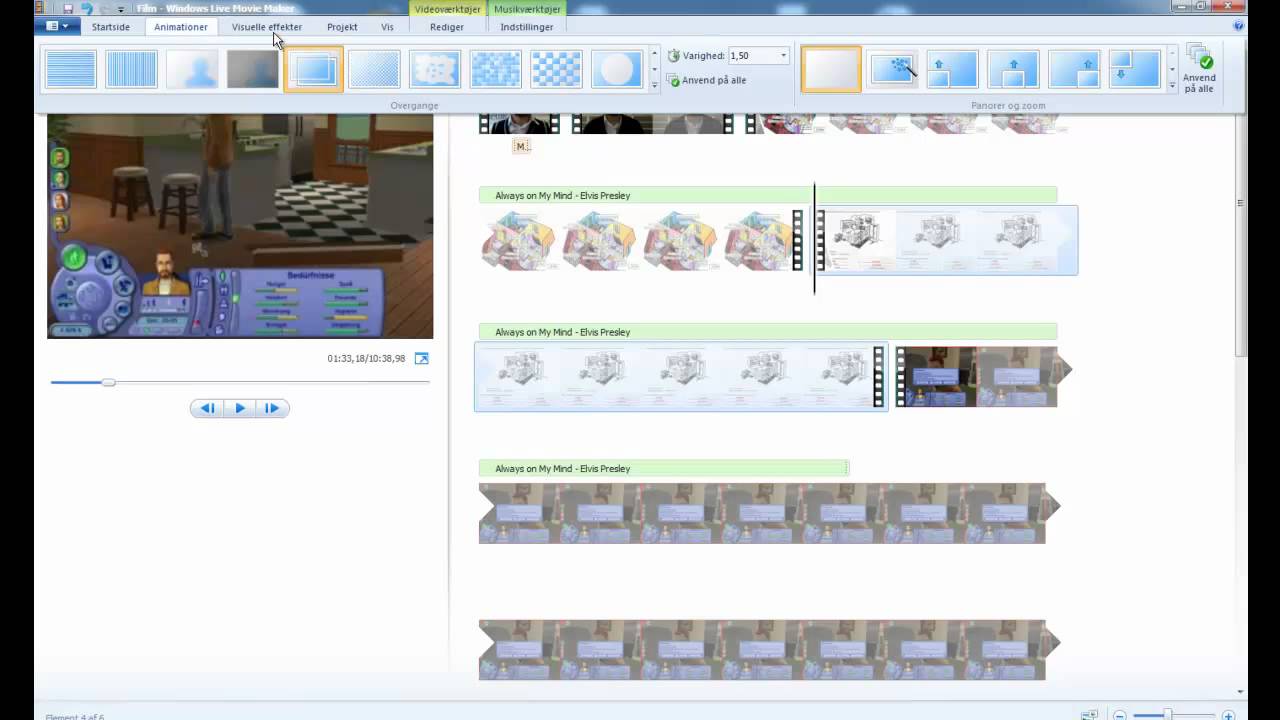
Task: Select fourth row Always on My Mind music track
Action: click(663, 468)
